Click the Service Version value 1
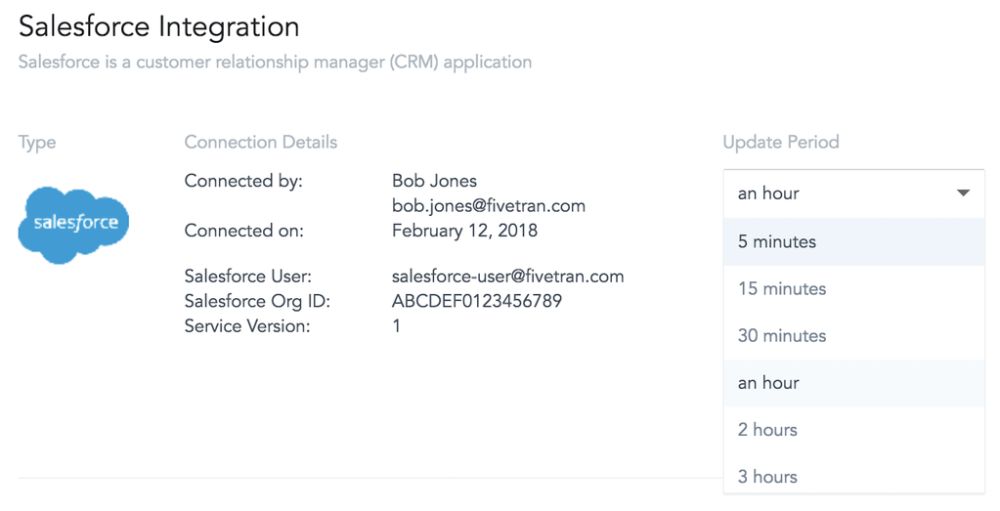 [x=396, y=326]
